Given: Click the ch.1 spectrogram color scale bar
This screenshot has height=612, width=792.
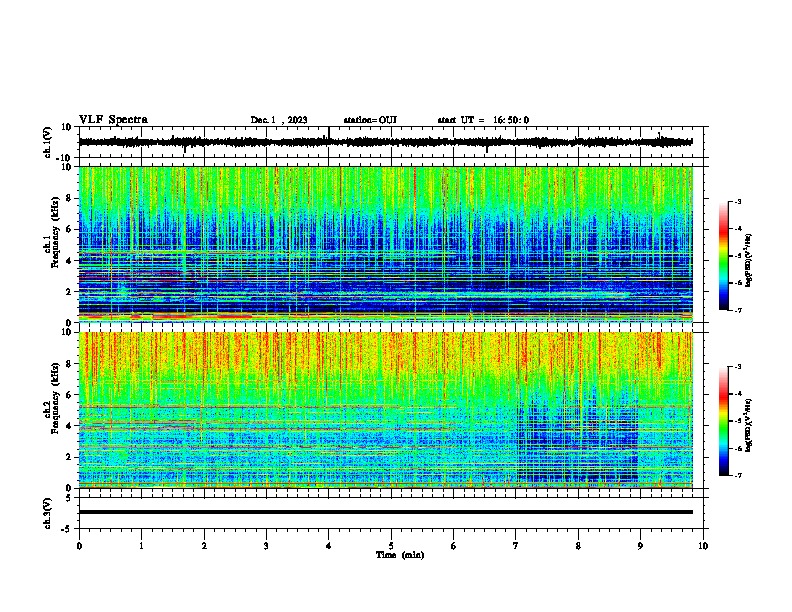Looking at the screenshot, I should (723, 256).
